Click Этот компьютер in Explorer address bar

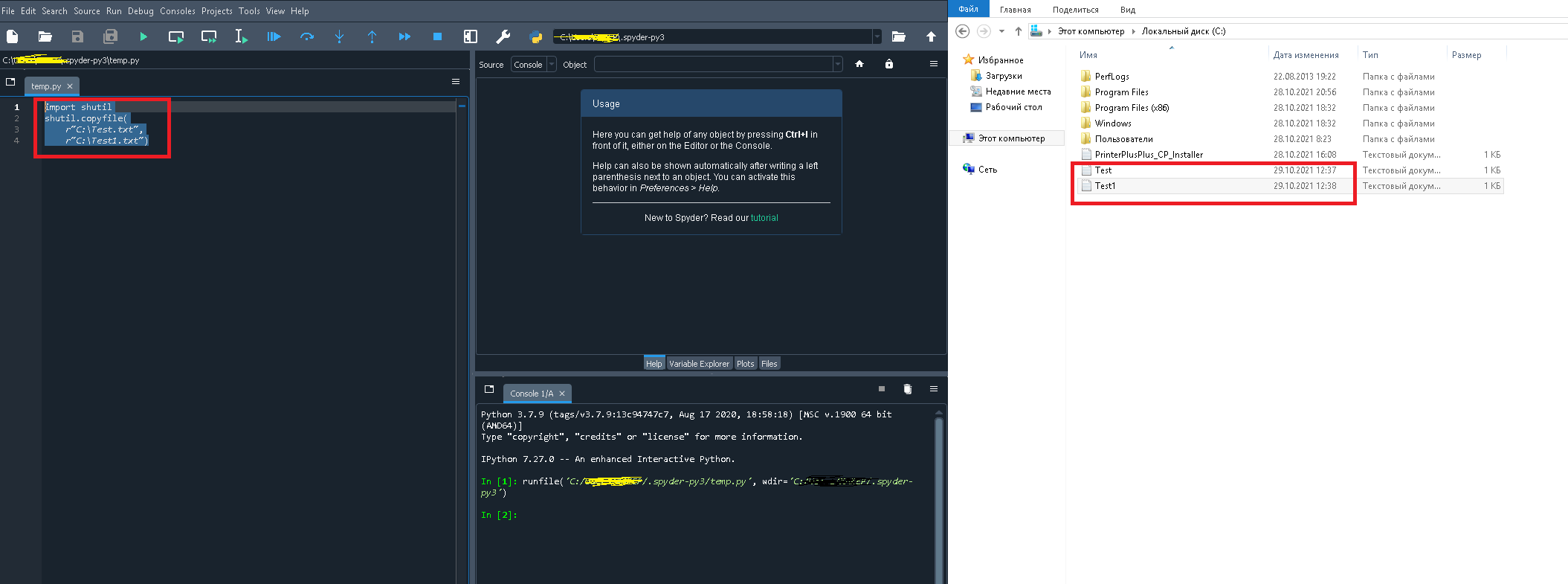tap(1091, 31)
